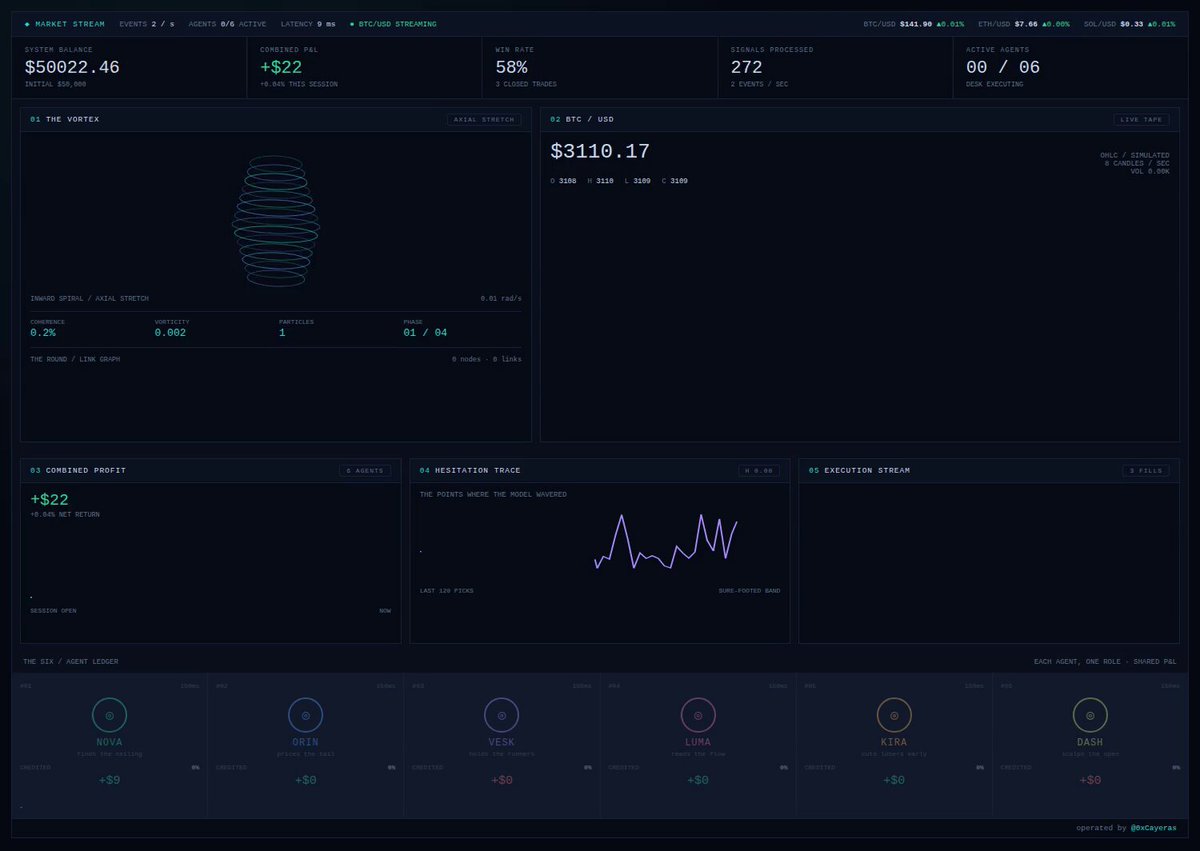Image resolution: width=1200 pixels, height=851 pixels.
Task: Click the LUMA agent ring icon
Action: [x=698, y=715]
